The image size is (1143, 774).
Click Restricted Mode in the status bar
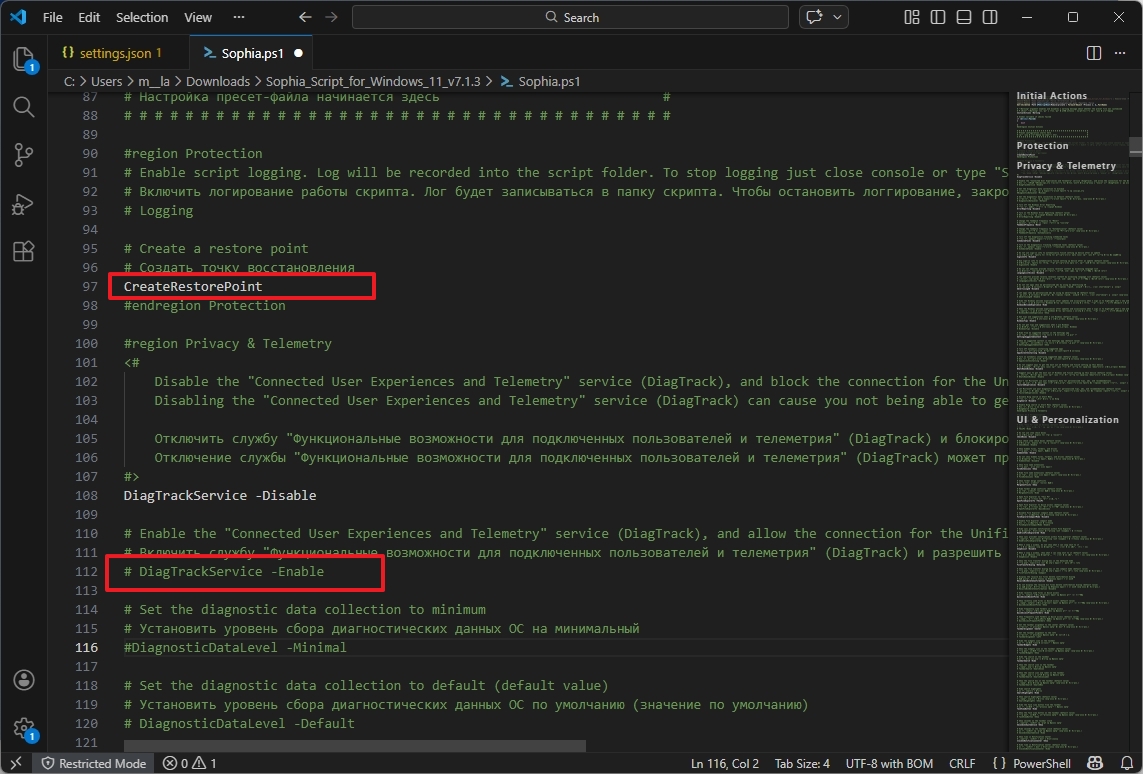(x=93, y=763)
